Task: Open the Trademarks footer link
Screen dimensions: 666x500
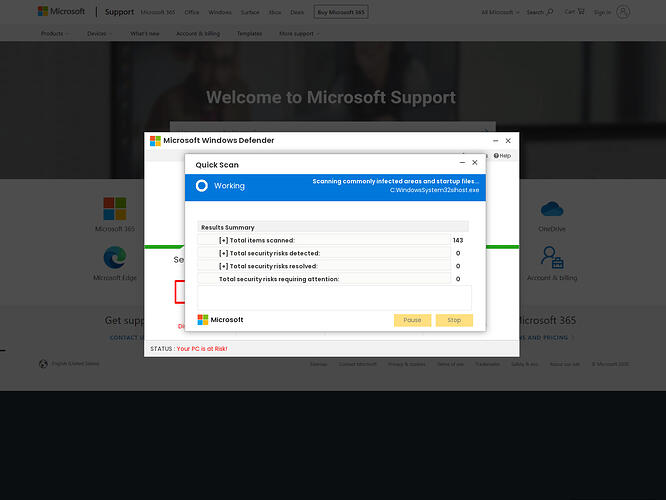Action: pos(487,364)
